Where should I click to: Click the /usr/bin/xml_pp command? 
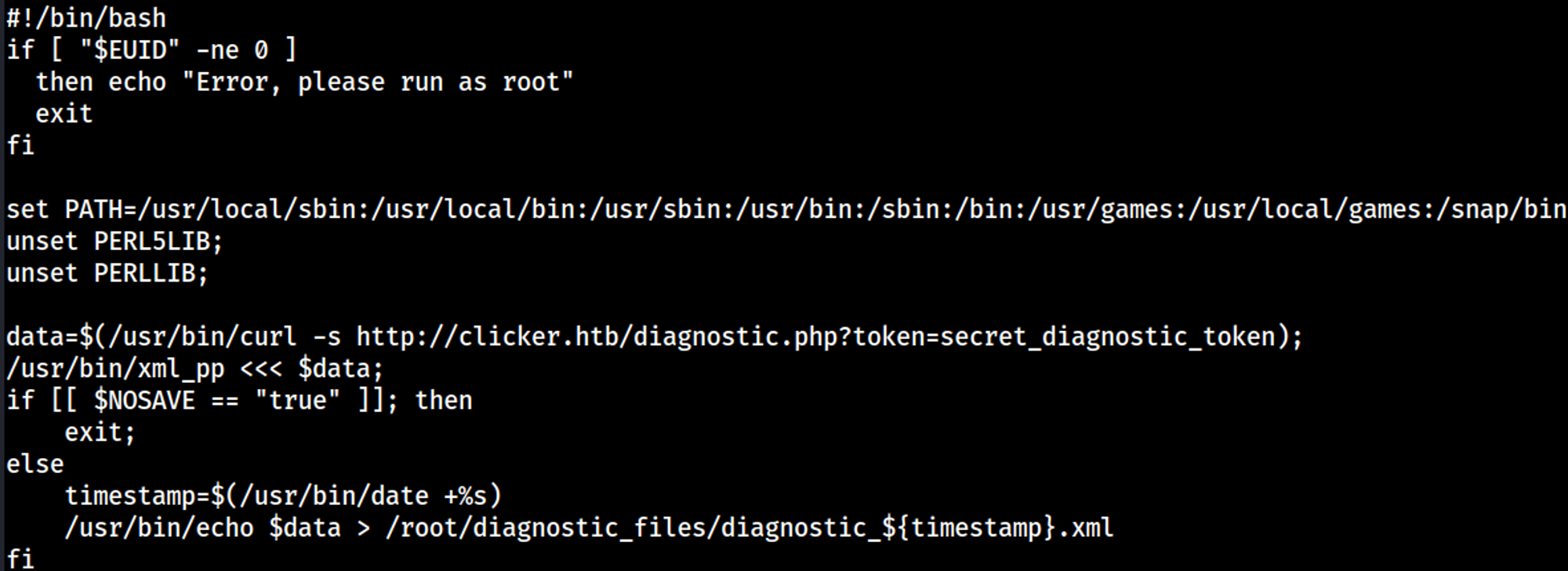(x=114, y=369)
